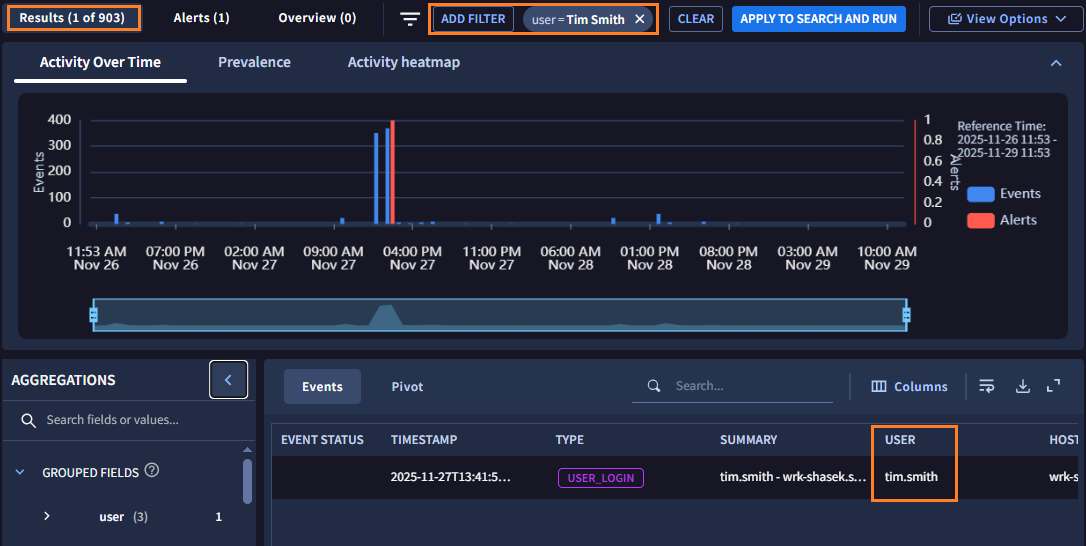Image resolution: width=1086 pixels, height=546 pixels.
Task: Switch to the Prevalence tab
Action: pos(254,62)
